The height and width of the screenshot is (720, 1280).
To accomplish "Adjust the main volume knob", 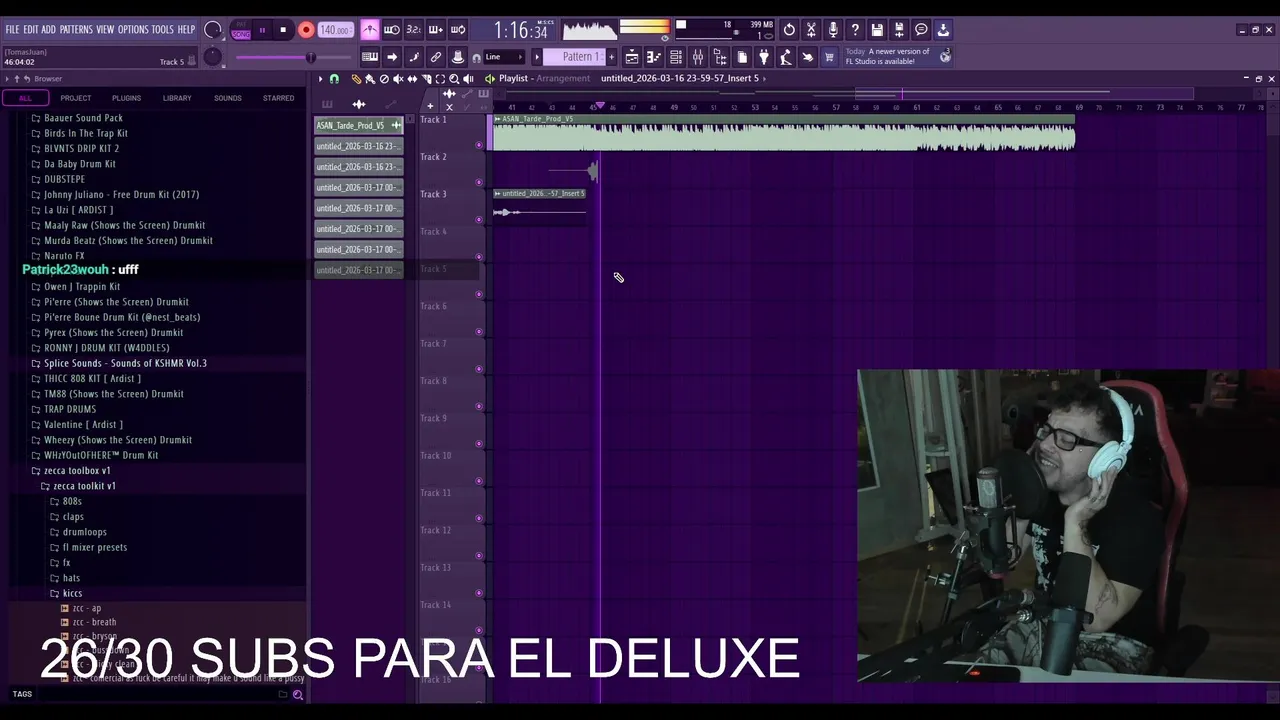I will (213, 30).
